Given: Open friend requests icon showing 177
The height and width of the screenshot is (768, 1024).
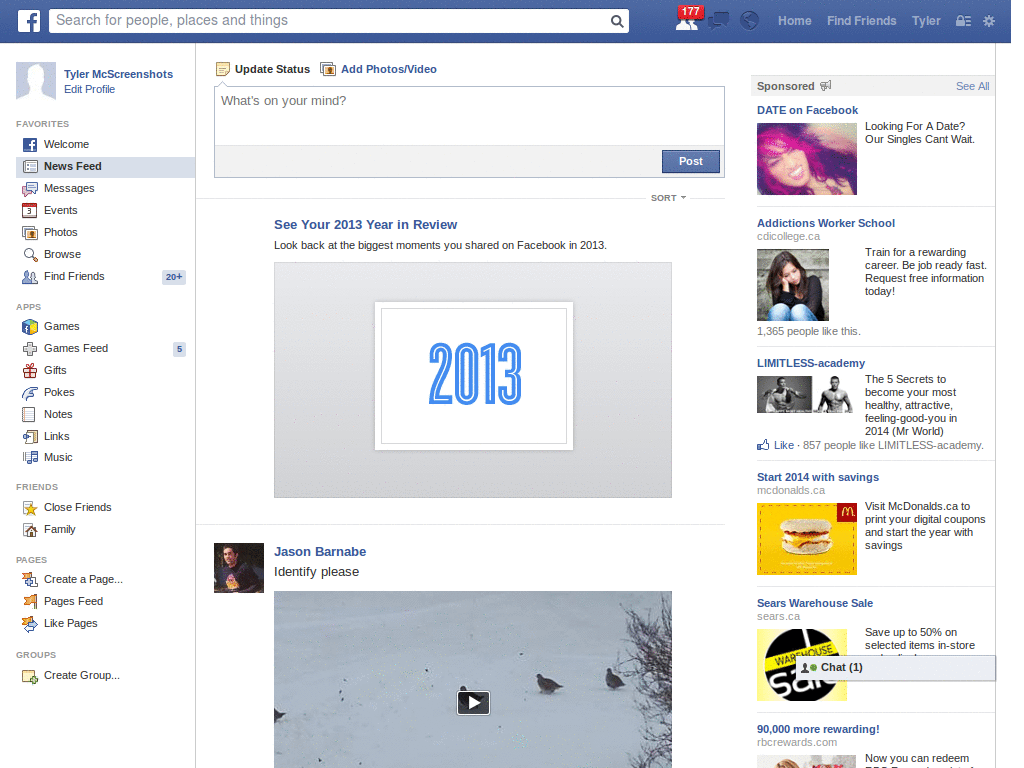Looking at the screenshot, I should pyautogui.click(x=688, y=20).
